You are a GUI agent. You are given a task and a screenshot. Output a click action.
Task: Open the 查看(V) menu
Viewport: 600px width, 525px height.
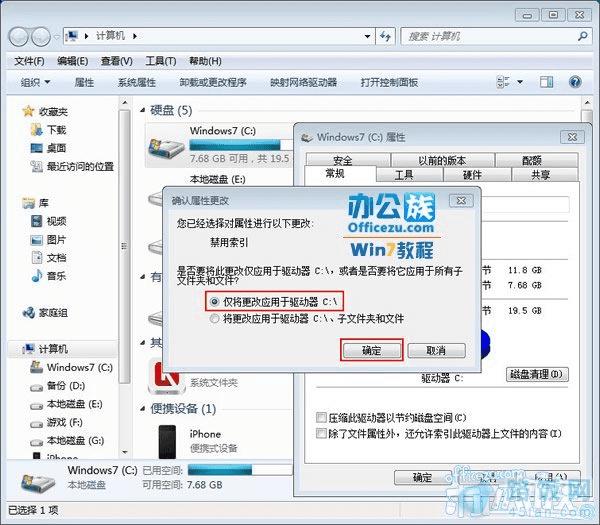(117, 61)
